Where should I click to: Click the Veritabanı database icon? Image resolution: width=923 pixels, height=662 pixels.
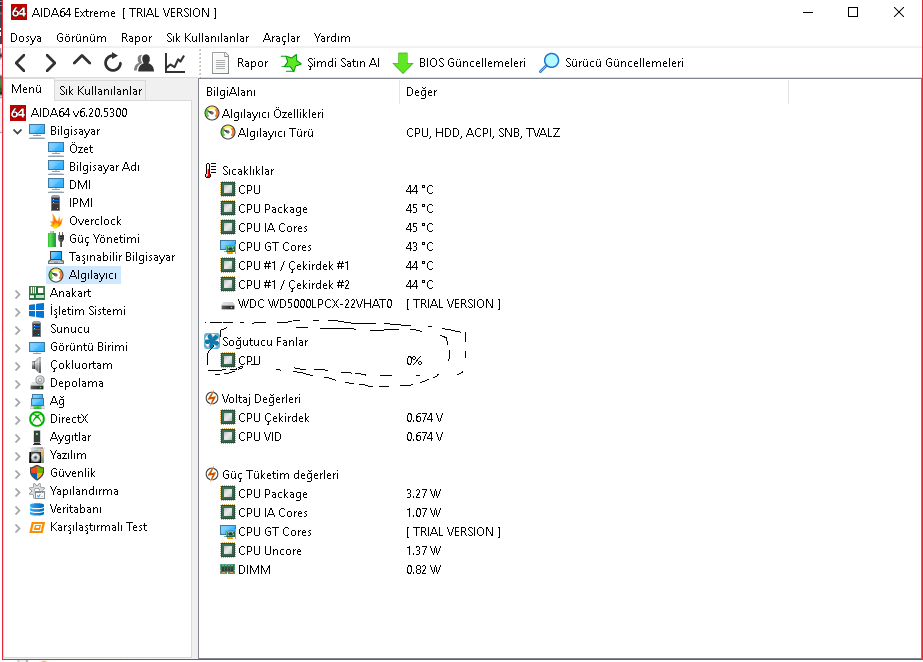[x=36, y=509]
